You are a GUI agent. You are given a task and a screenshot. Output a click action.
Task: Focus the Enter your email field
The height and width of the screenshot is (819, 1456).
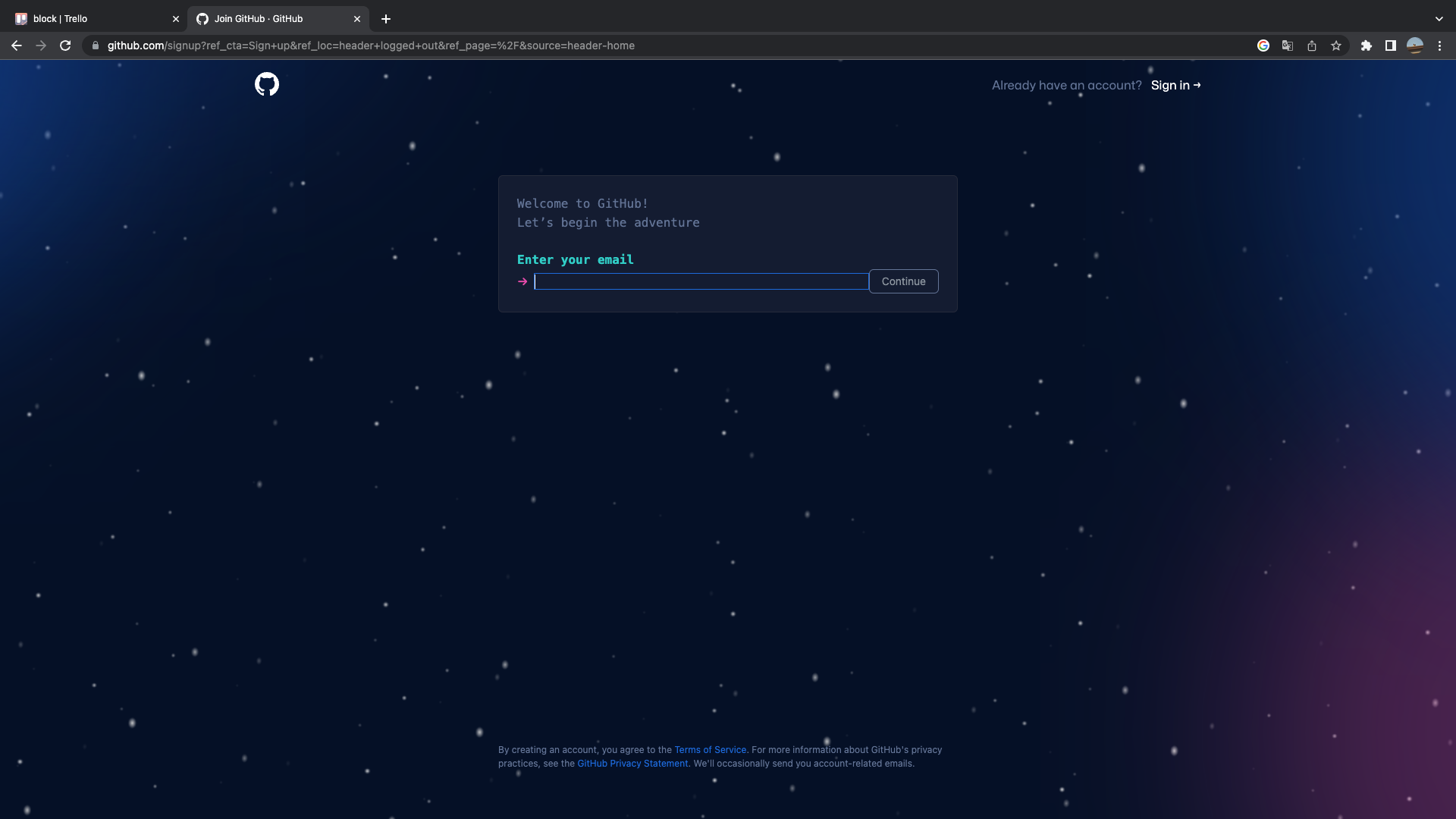[x=701, y=281]
